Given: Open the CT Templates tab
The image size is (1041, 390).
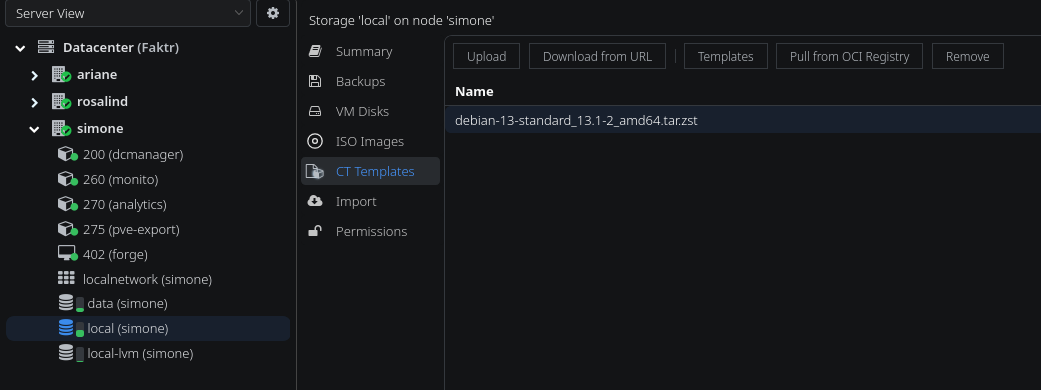Looking at the screenshot, I should 370,171.
